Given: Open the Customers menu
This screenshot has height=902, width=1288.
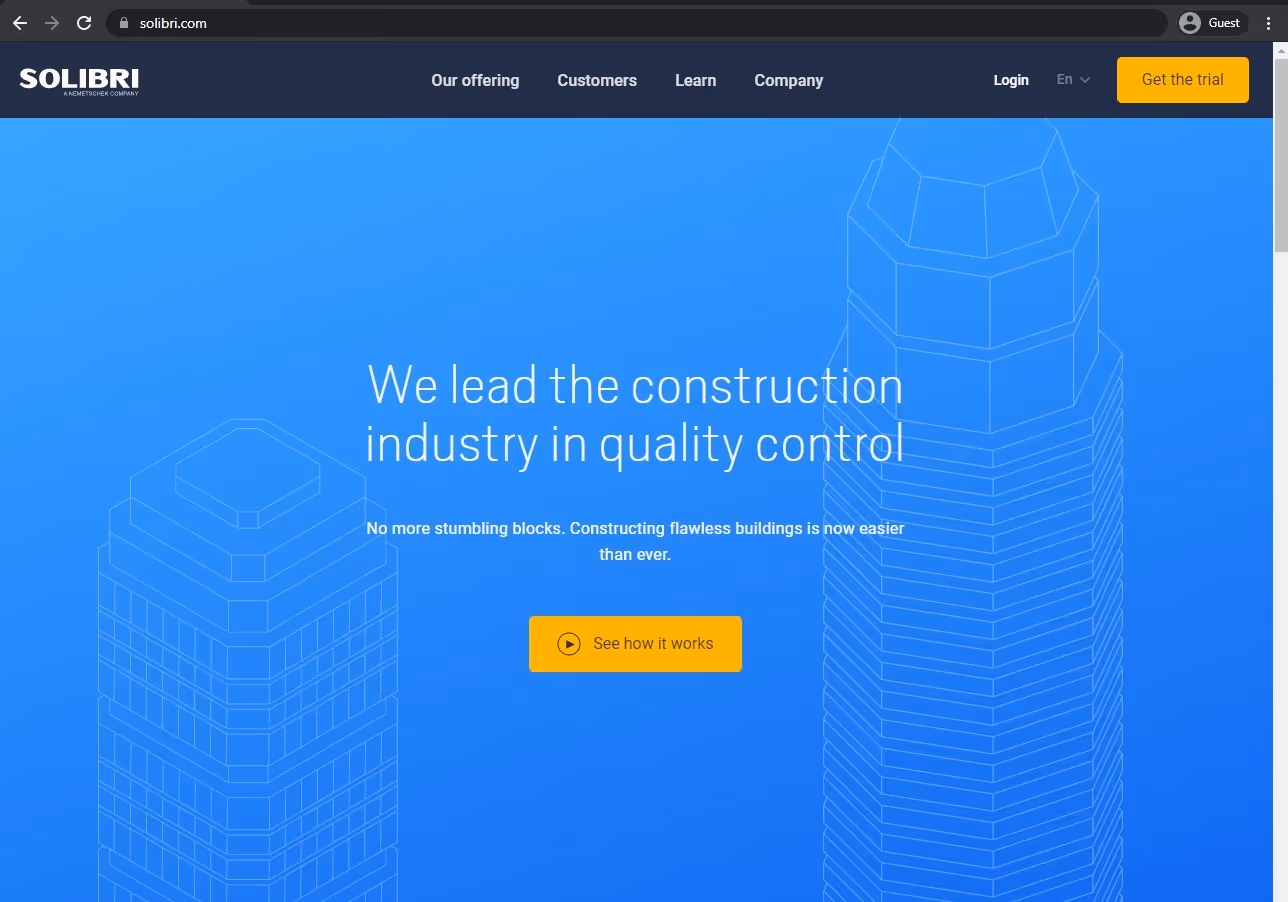Looking at the screenshot, I should pyautogui.click(x=597, y=80).
